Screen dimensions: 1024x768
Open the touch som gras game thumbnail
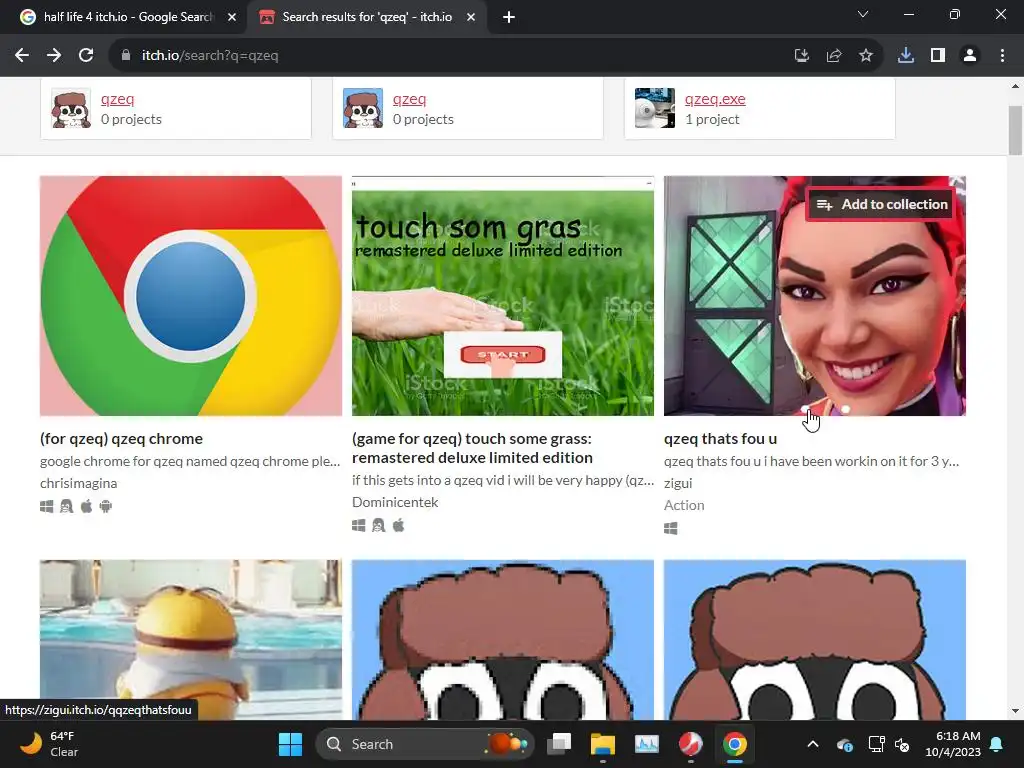(503, 296)
